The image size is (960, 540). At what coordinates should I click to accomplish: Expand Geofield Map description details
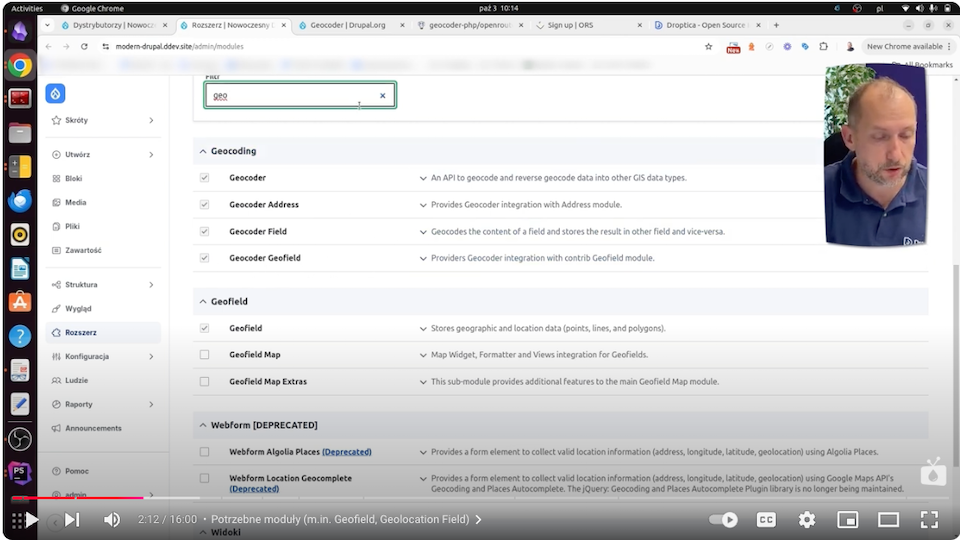[423, 355]
